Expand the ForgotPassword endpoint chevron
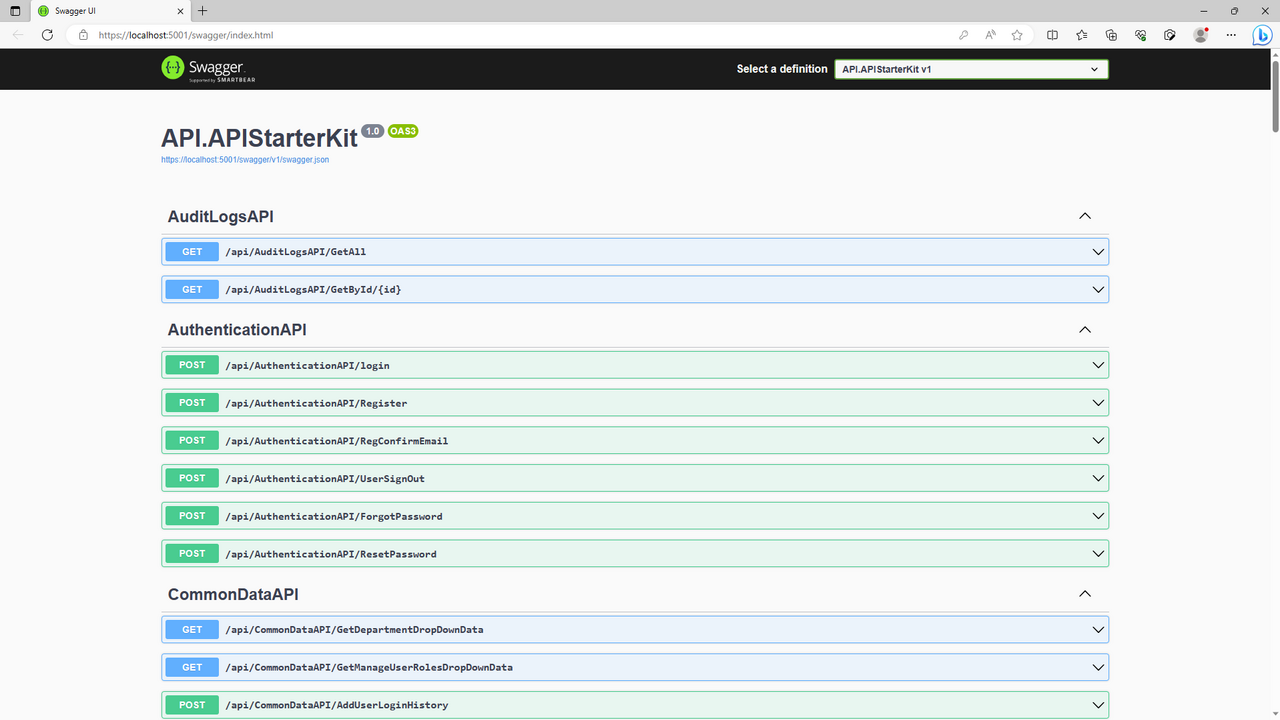The image size is (1280, 720). tap(1098, 517)
